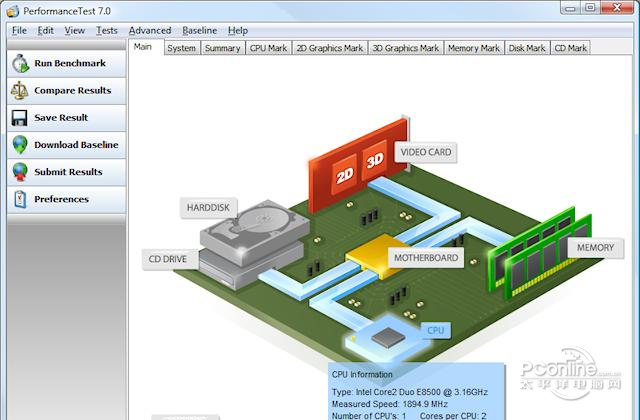
Task: Click the Run Benchmark stopwatch icon
Action: pos(20,63)
